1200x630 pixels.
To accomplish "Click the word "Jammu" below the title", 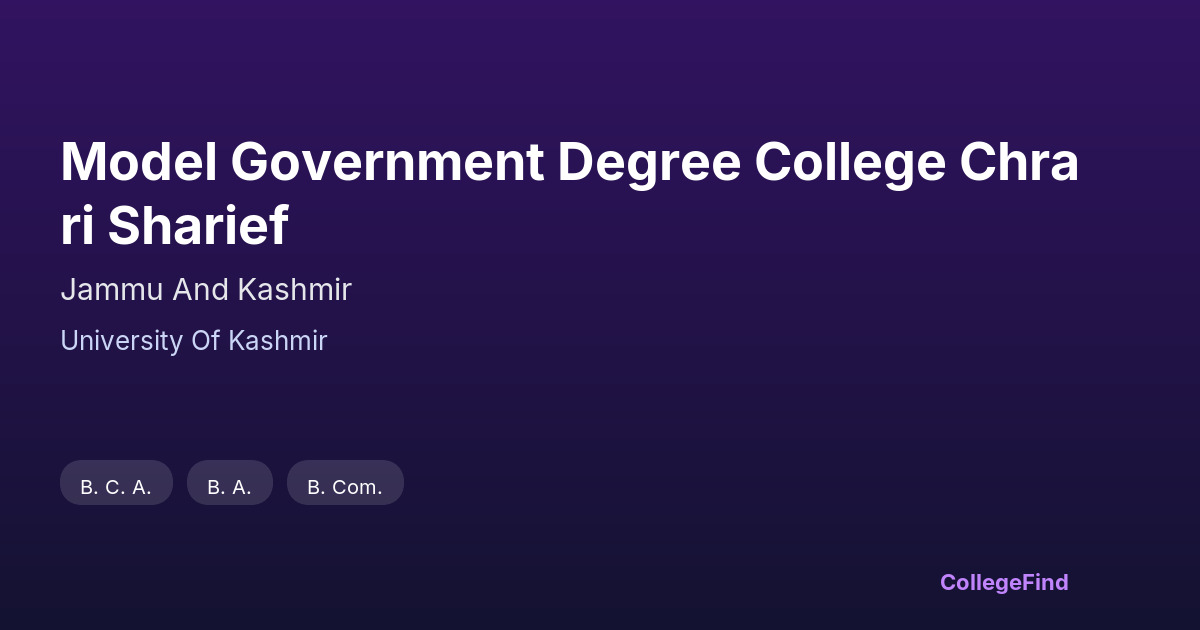I will [x=112, y=290].
